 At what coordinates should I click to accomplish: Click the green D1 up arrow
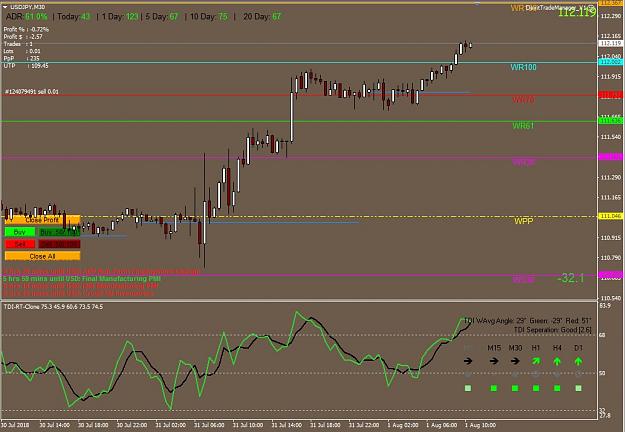coord(578,361)
